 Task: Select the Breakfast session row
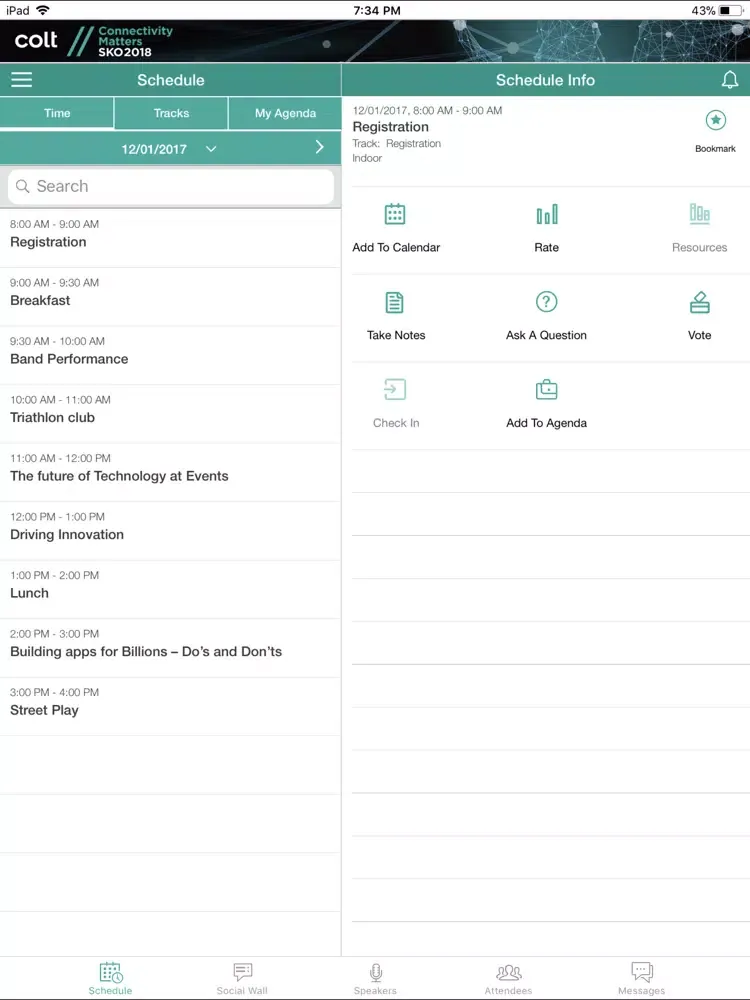pos(170,297)
